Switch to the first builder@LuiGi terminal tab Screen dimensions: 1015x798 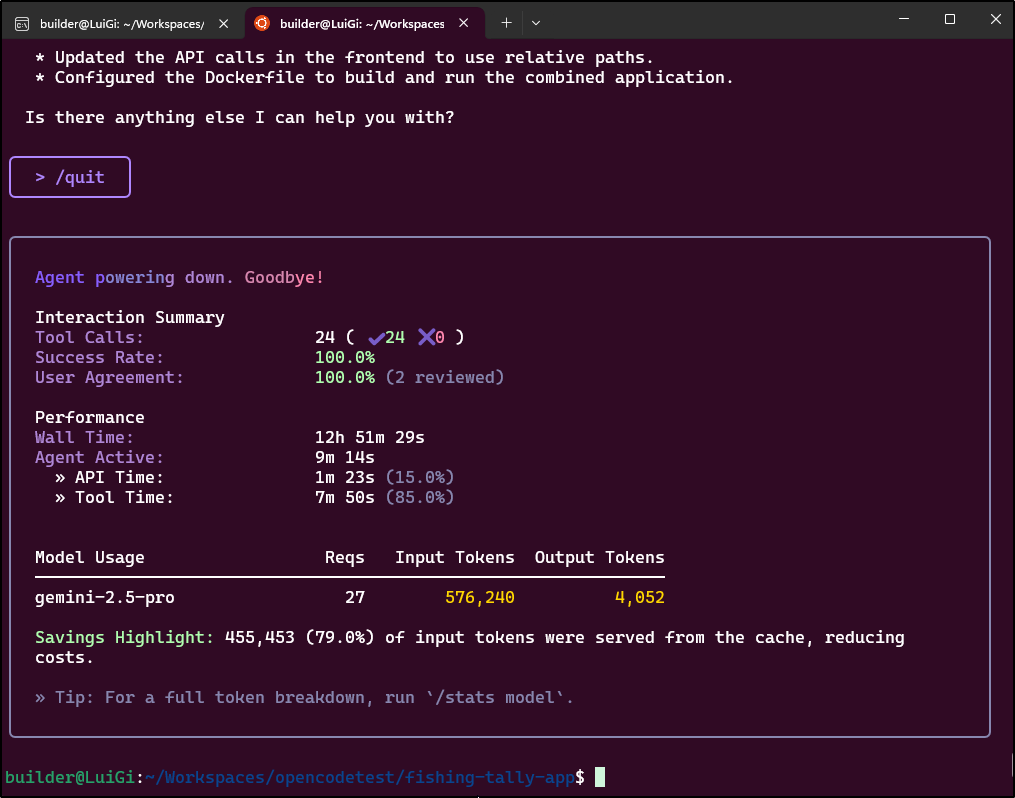click(122, 23)
